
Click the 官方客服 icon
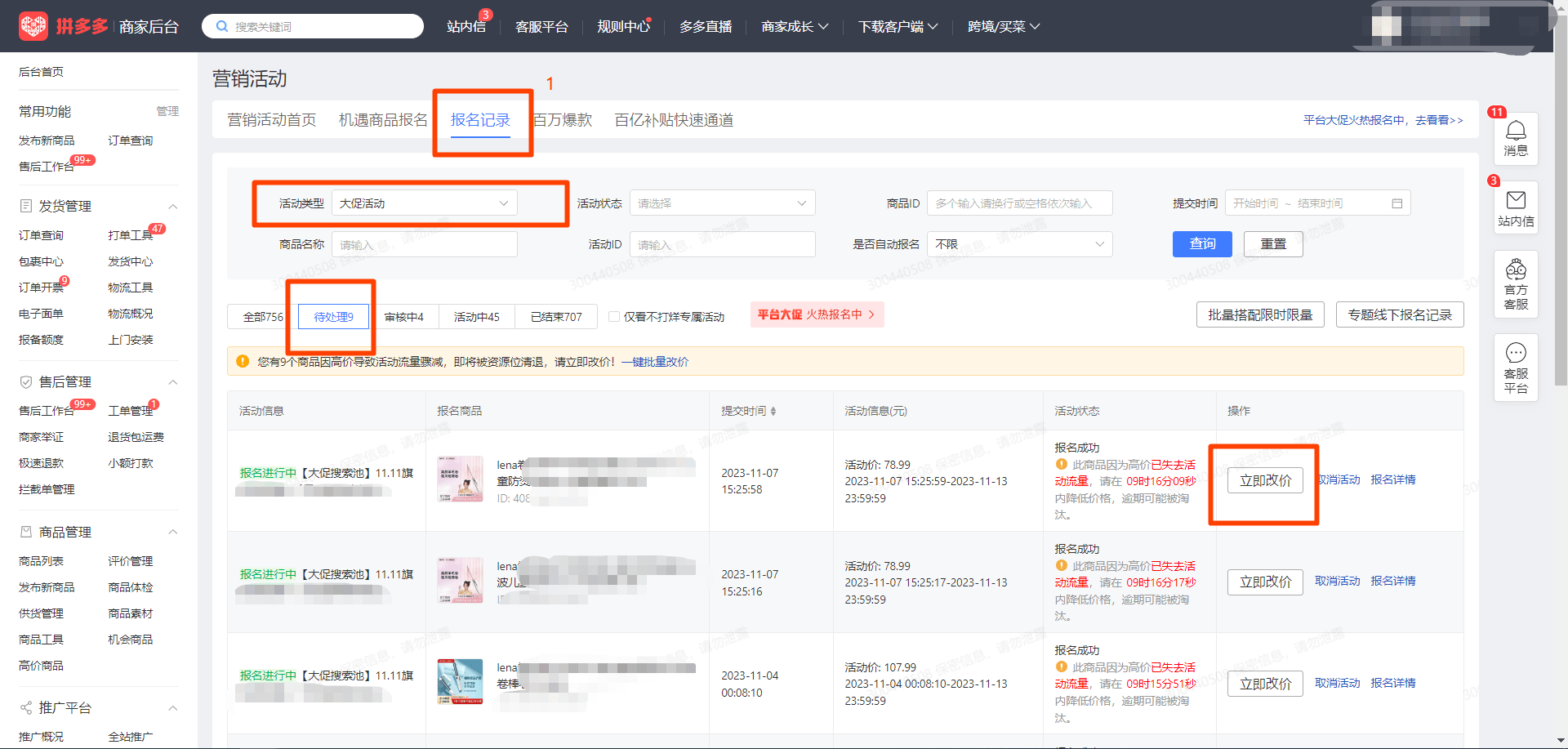(x=1516, y=270)
